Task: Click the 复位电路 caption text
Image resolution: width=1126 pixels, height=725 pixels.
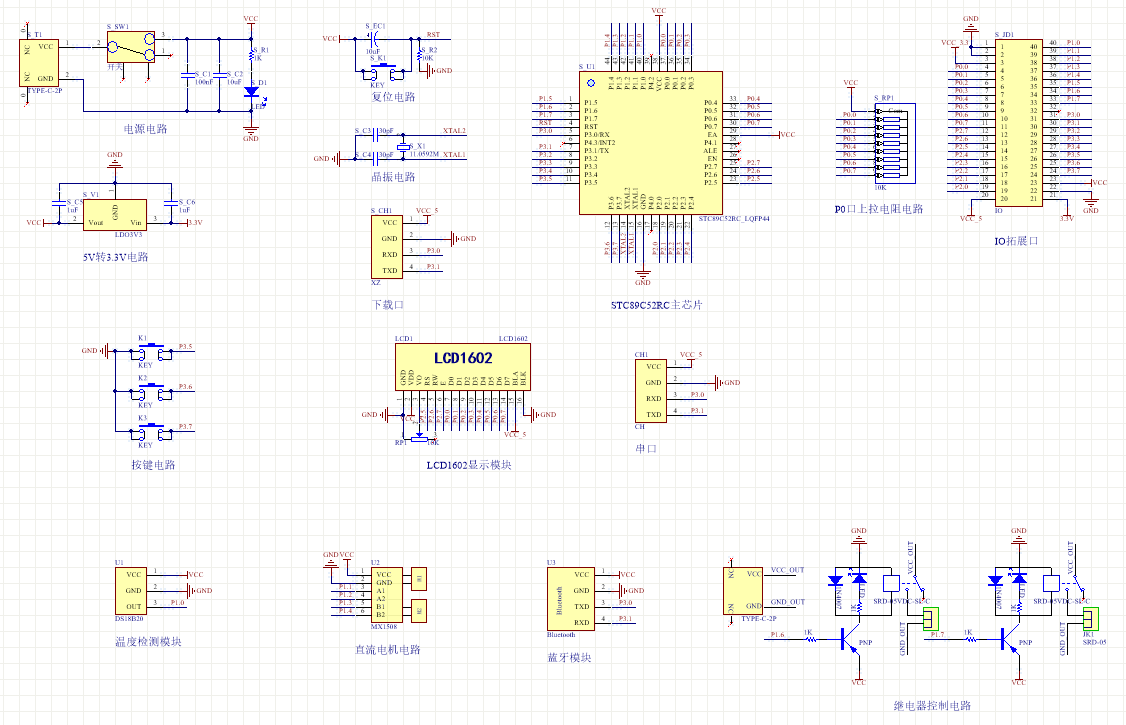Action: click(394, 97)
